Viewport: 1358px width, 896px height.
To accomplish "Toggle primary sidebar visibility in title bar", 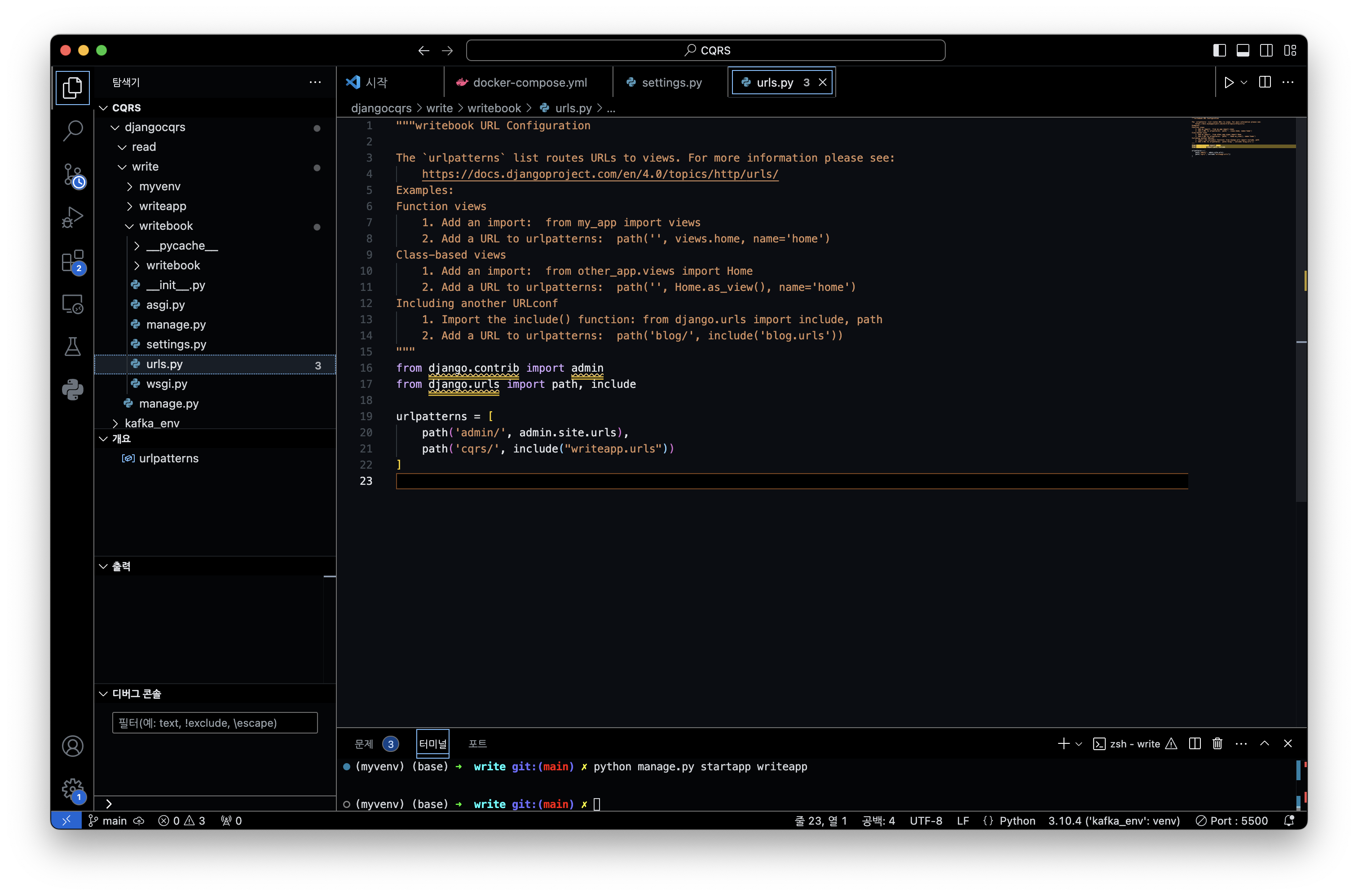I will coord(1219,50).
